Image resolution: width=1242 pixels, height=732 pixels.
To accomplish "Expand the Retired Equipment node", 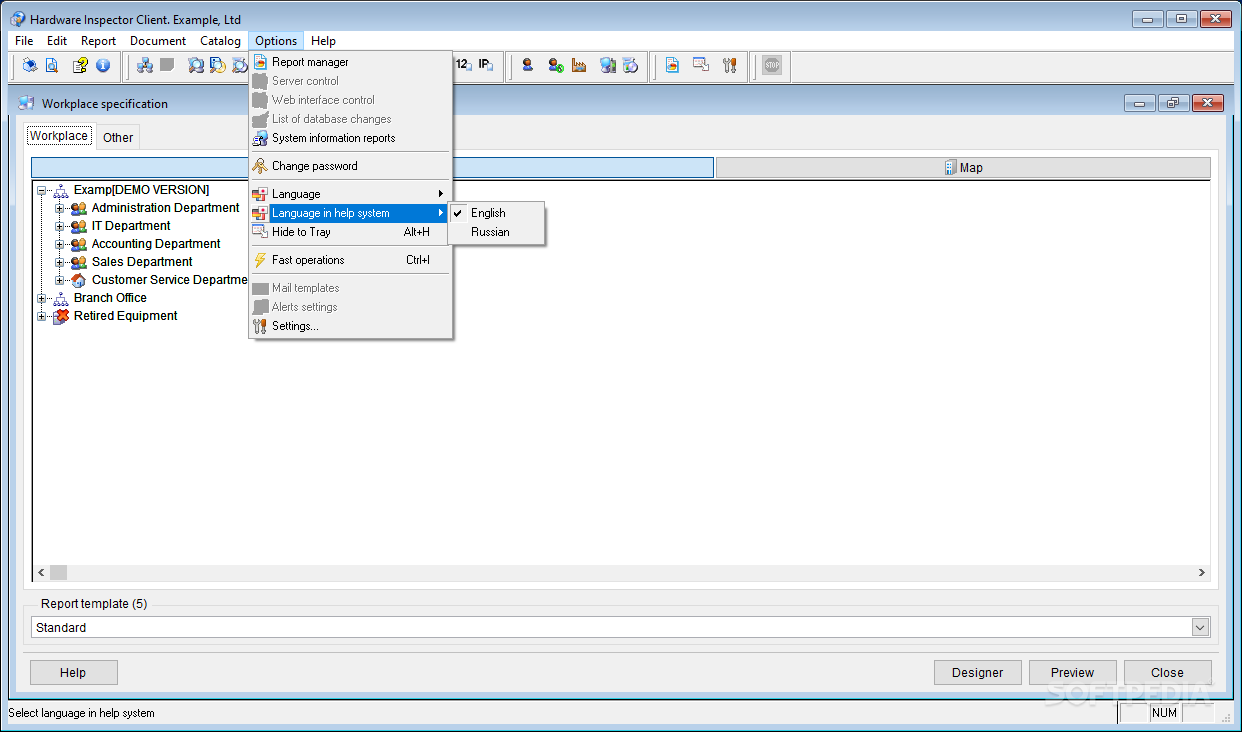I will point(42,316).
